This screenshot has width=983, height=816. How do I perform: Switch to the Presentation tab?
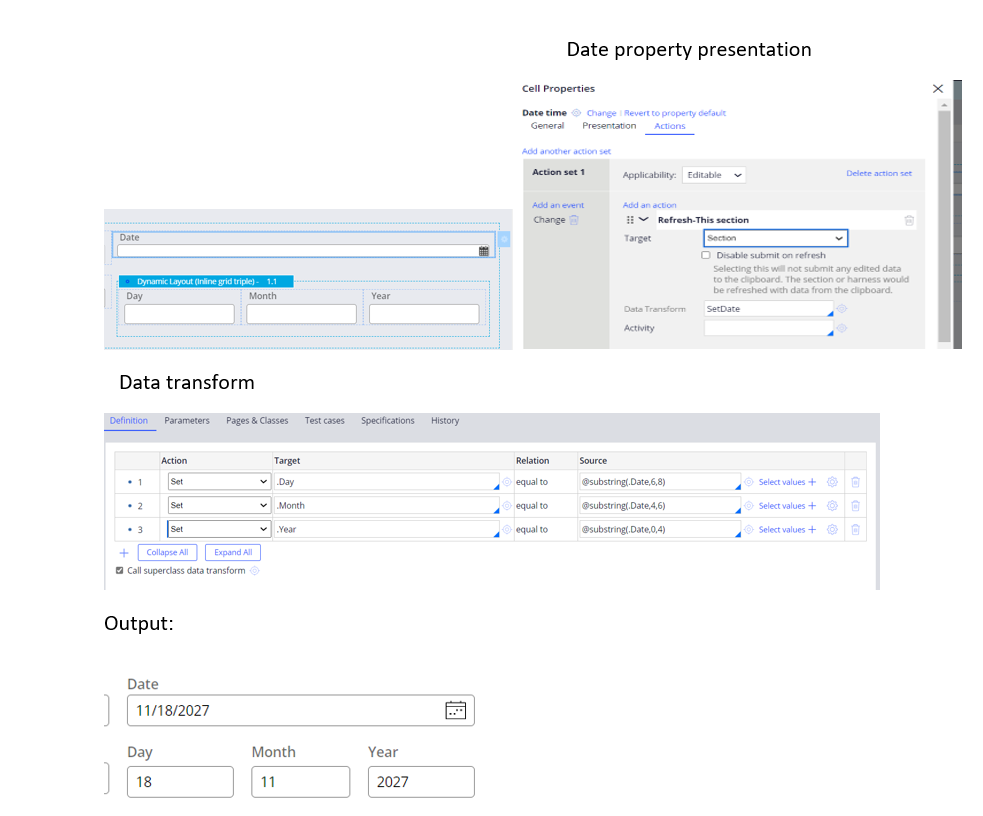point(609,126)
